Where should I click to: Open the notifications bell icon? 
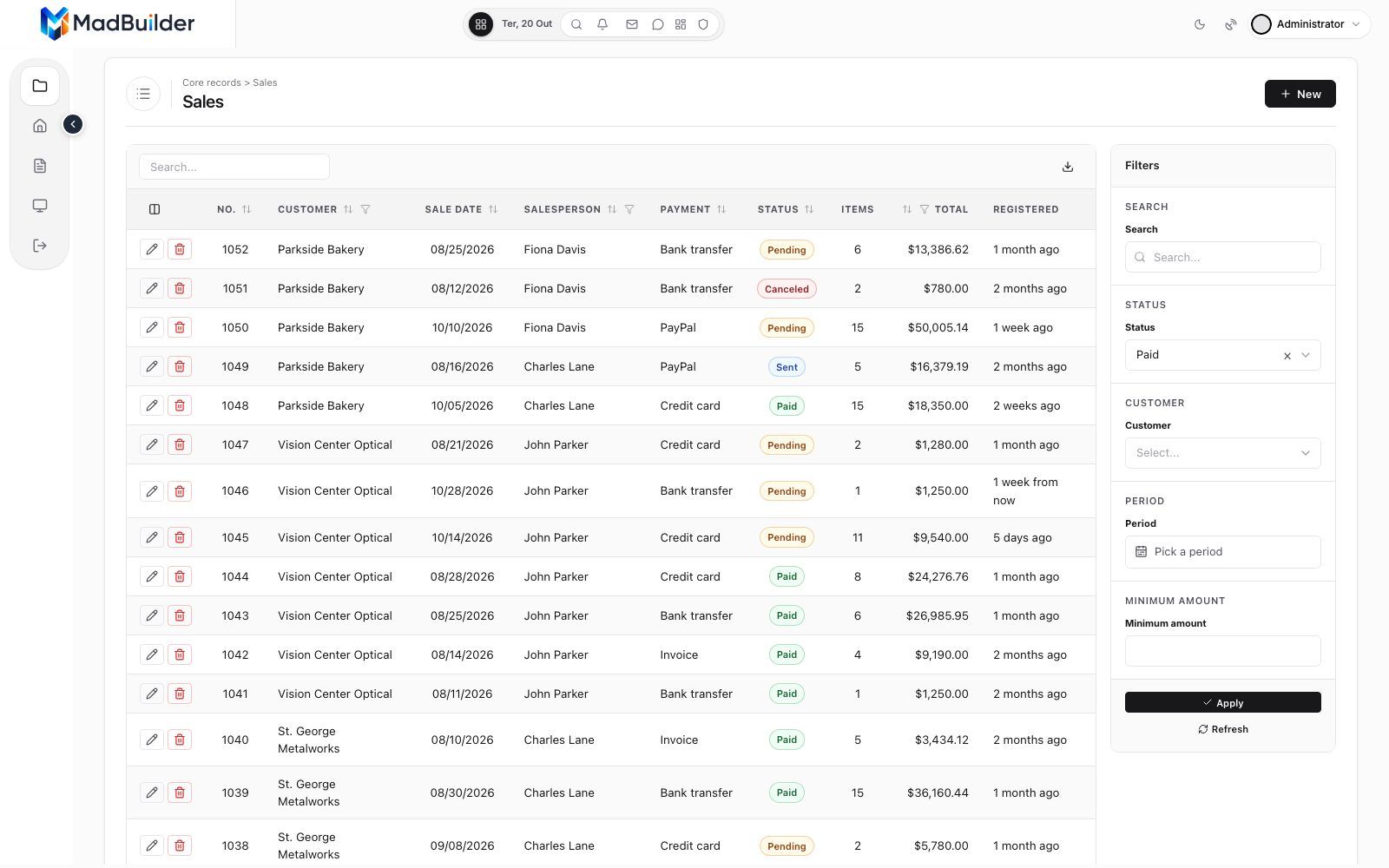(x=602, y=24)
